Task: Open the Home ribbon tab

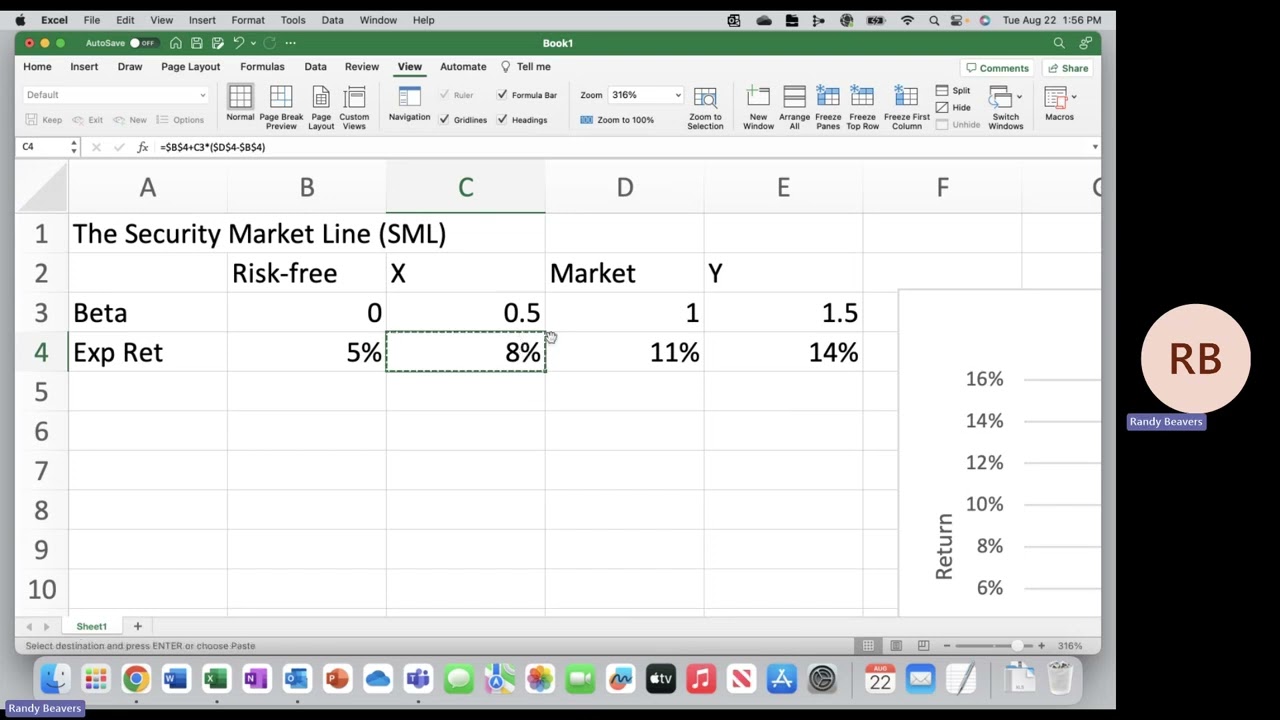Action: (x=37, y=67)
